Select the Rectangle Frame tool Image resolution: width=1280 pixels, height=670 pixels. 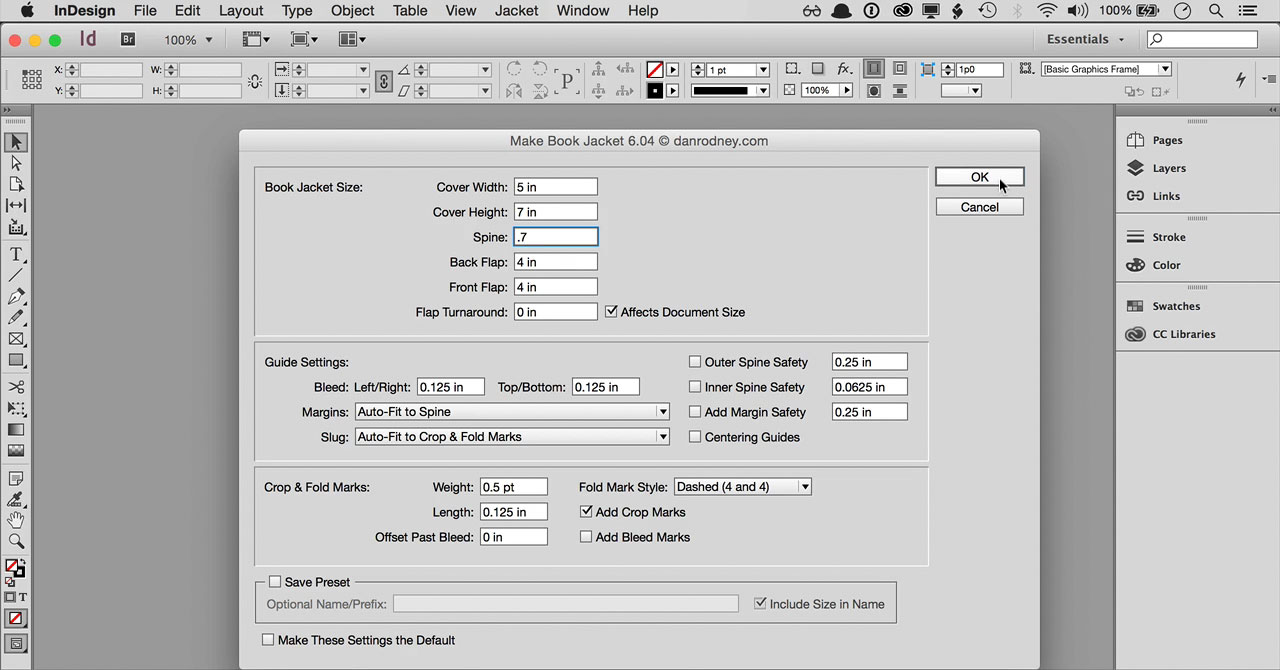click(x=16, y=339)
